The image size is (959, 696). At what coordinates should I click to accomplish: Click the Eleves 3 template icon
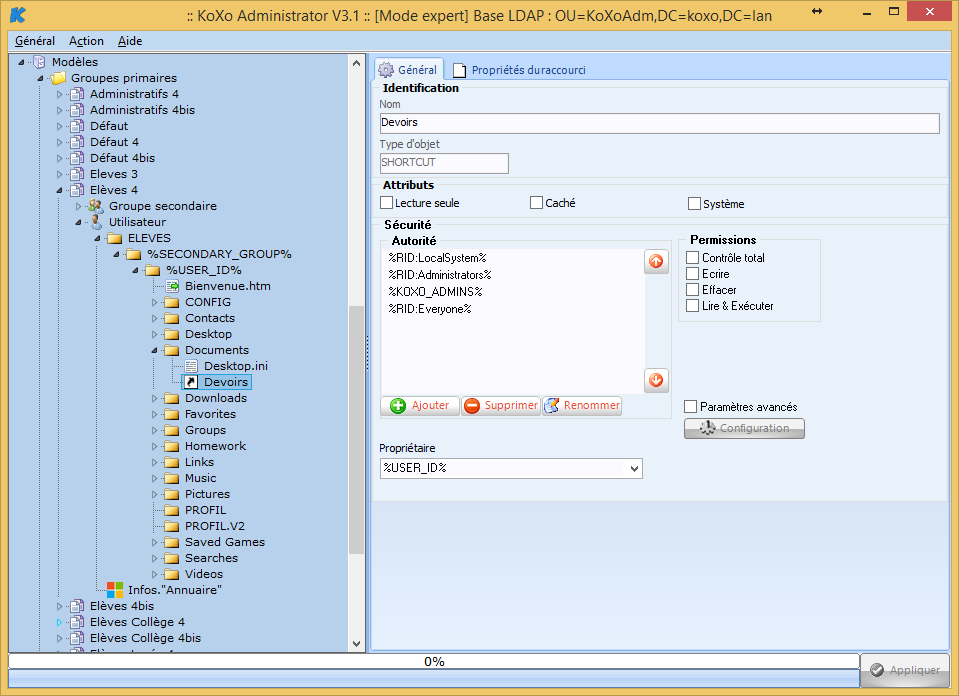[x=77, y=174]
